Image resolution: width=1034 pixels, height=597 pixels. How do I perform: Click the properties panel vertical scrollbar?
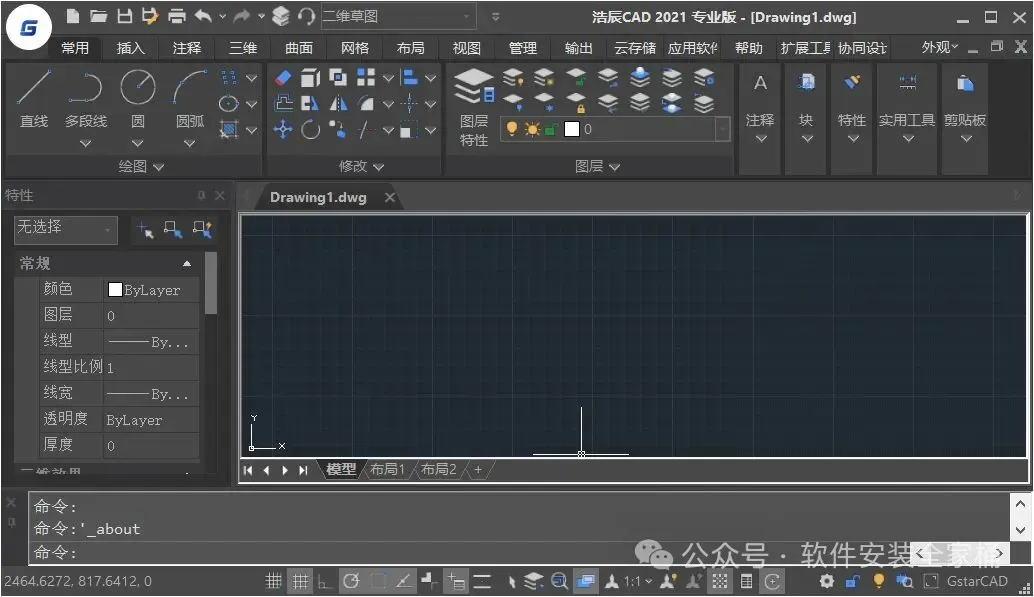pyautogui.click(x=211, y=284)
